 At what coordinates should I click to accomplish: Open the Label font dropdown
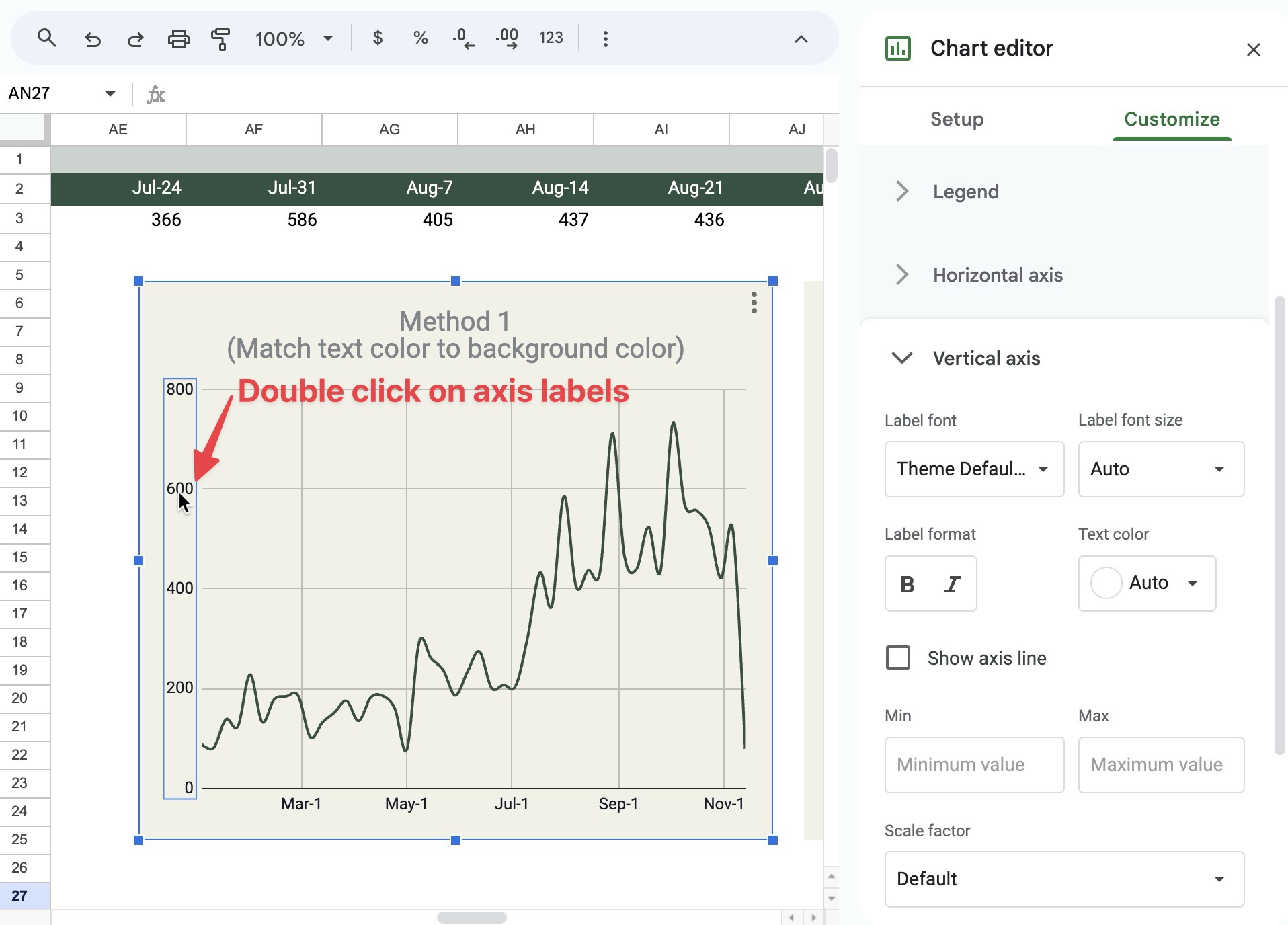(x=974, y=469)
